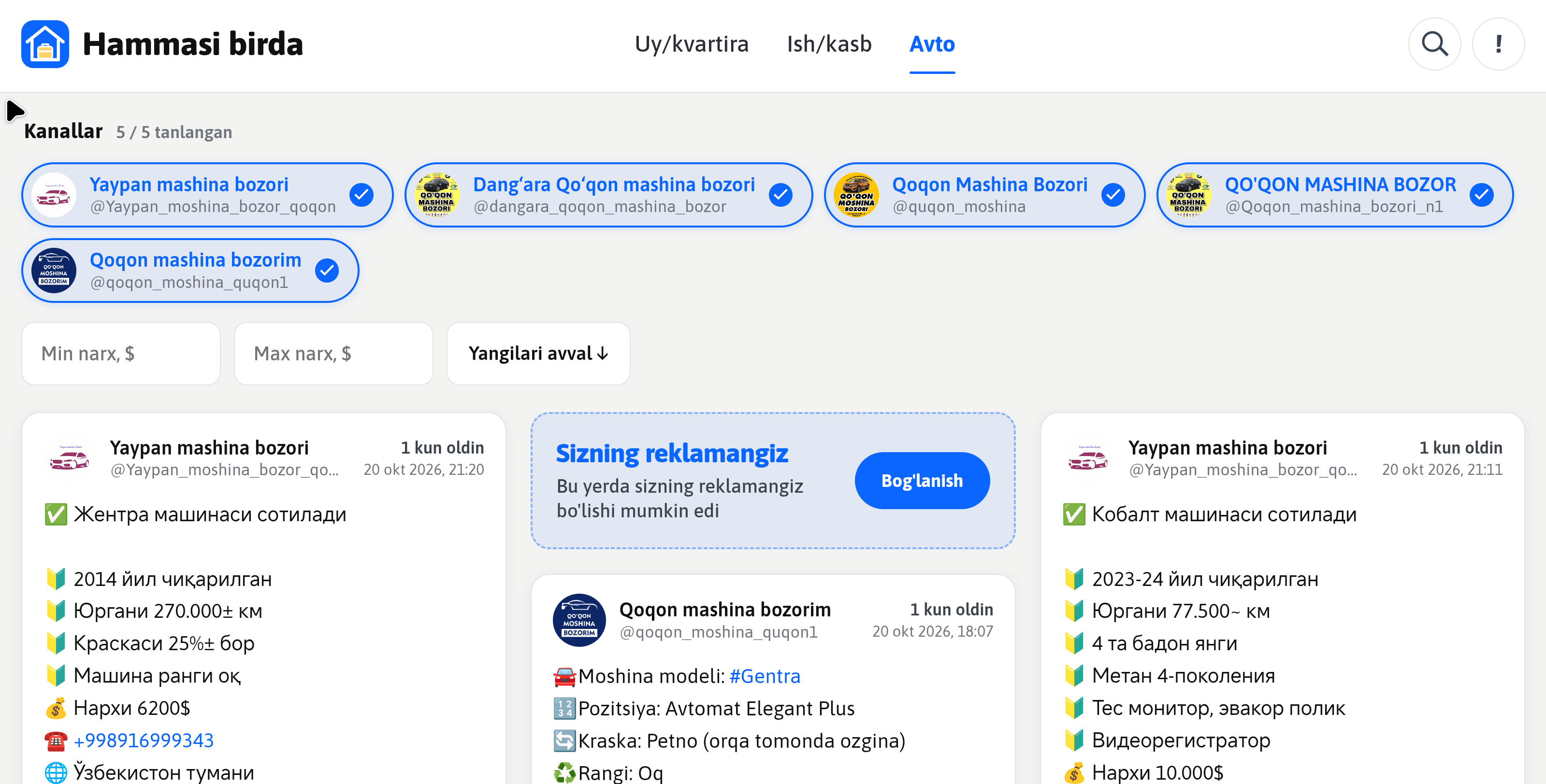
Task: Click Yaypan mashina bozori channel avatar in the Kanallar filter
Action: coord(54,195)
